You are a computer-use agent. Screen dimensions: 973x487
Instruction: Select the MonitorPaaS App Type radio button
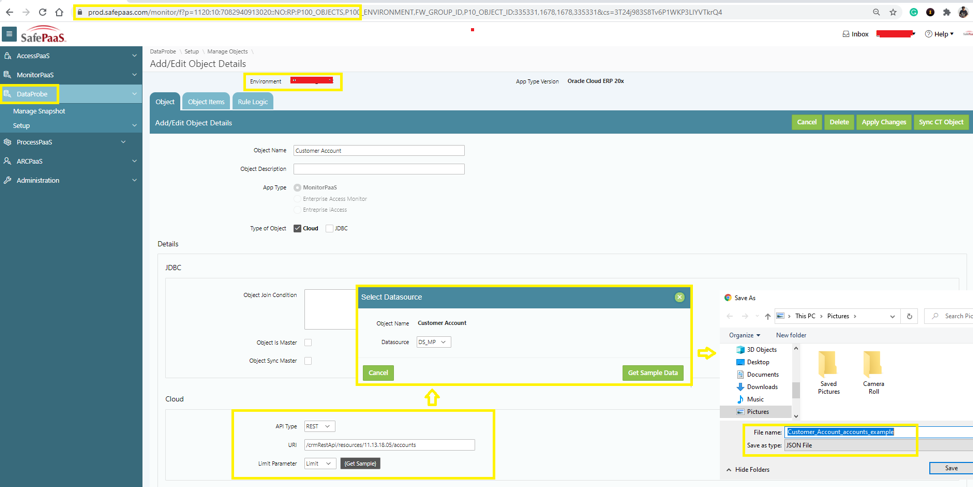pos(297,187)
